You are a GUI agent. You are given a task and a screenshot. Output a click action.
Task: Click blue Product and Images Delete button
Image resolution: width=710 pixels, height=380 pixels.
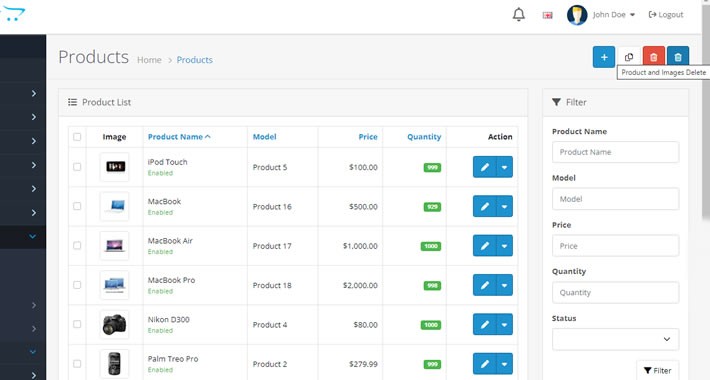coord(678,56)
